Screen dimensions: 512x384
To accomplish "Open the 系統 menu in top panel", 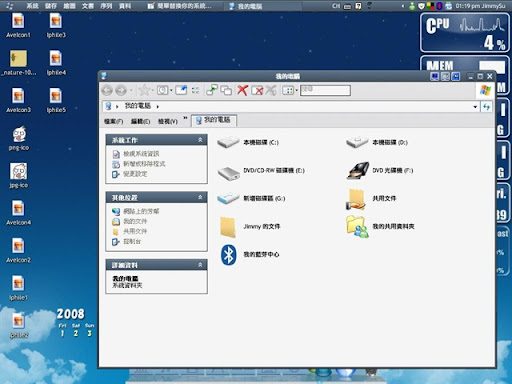I will pyautogui.click(x=32, y=6).
